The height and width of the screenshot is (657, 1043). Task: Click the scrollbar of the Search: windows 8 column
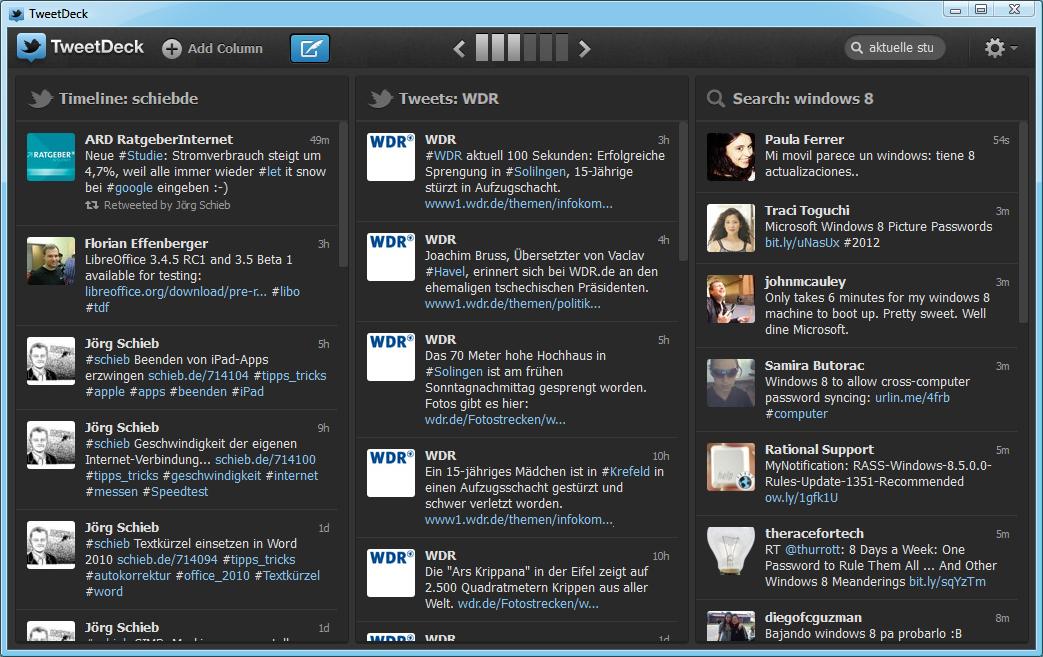click(1024, 223)
